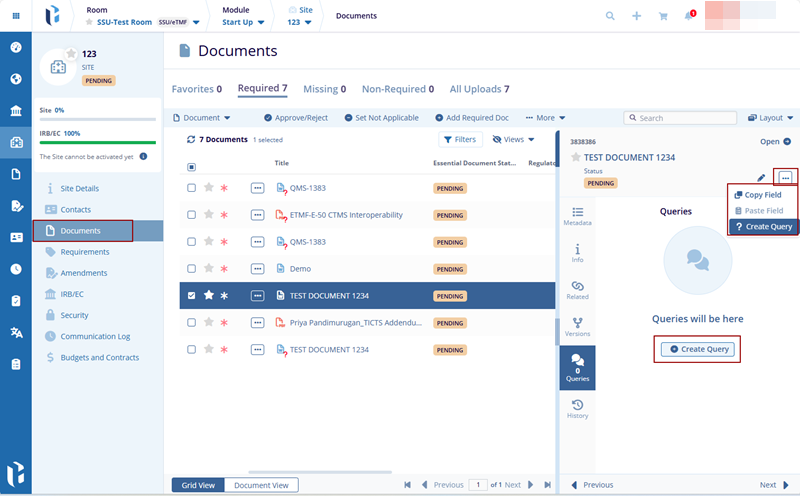Click the refresh icon beside 7 Documents
Image resolution: width=800 pixels, height=496 pixels.
(191, 140)
